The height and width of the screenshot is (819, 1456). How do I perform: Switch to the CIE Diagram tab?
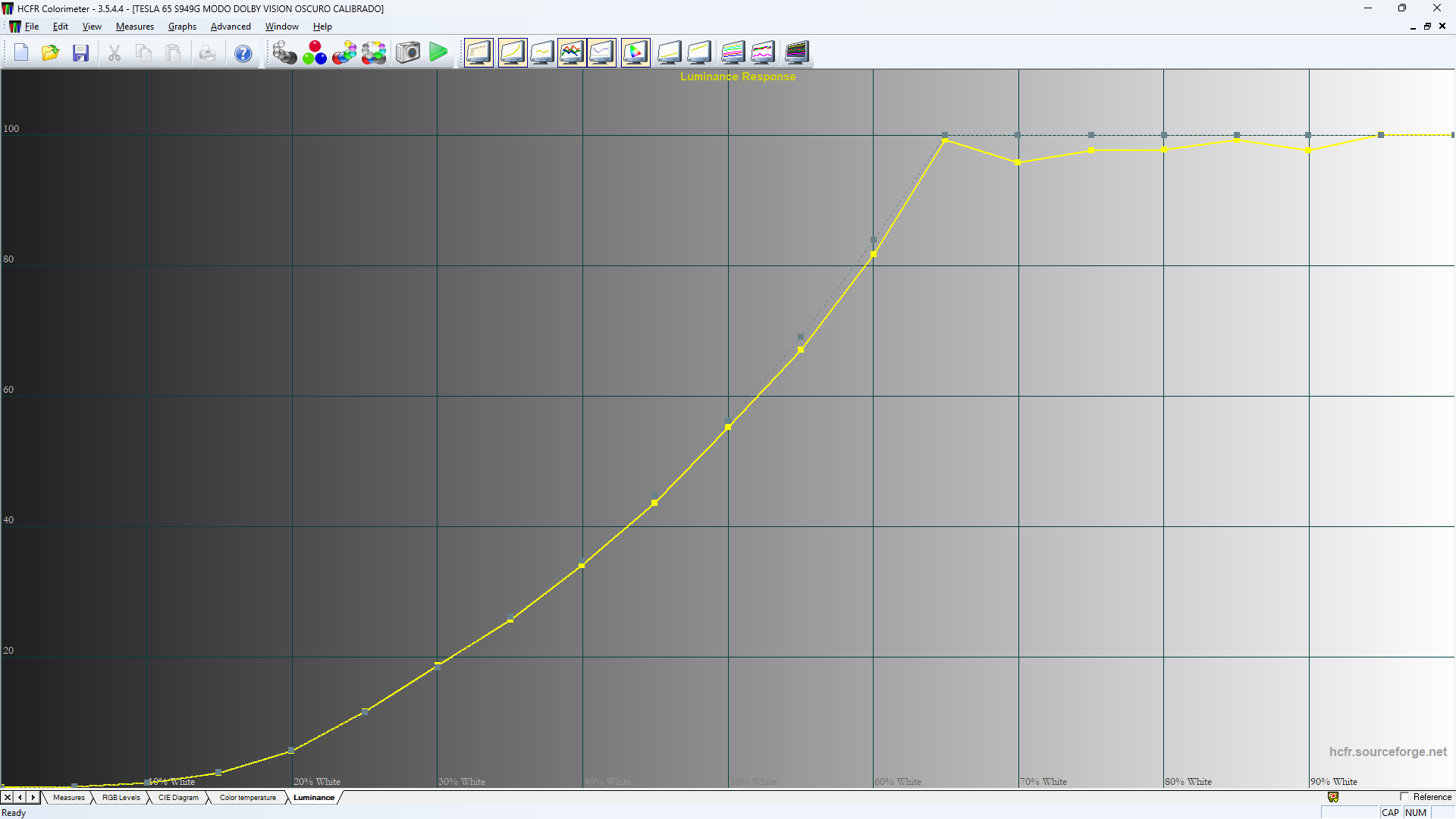[178, 798]
